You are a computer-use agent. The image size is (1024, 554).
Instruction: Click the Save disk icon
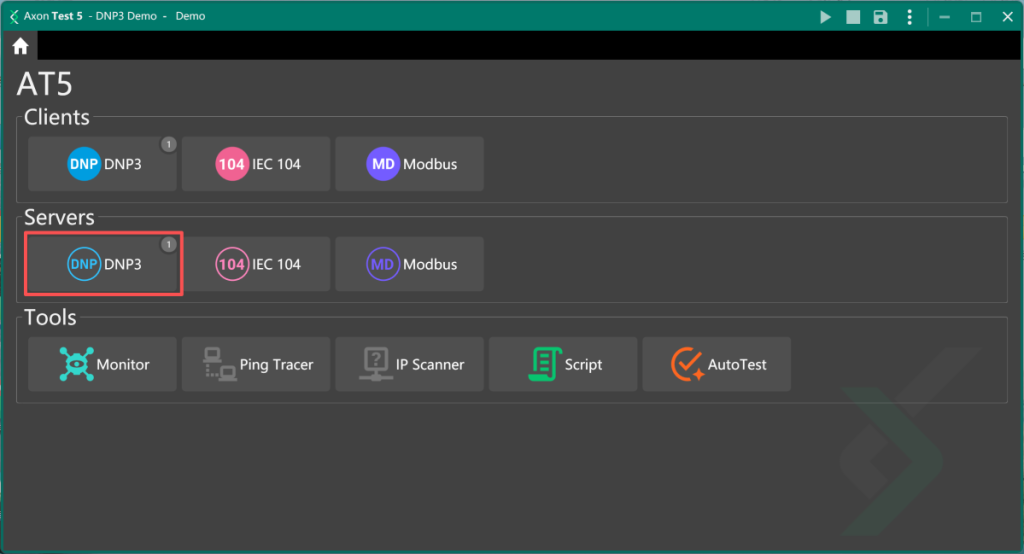pos(880,17)
